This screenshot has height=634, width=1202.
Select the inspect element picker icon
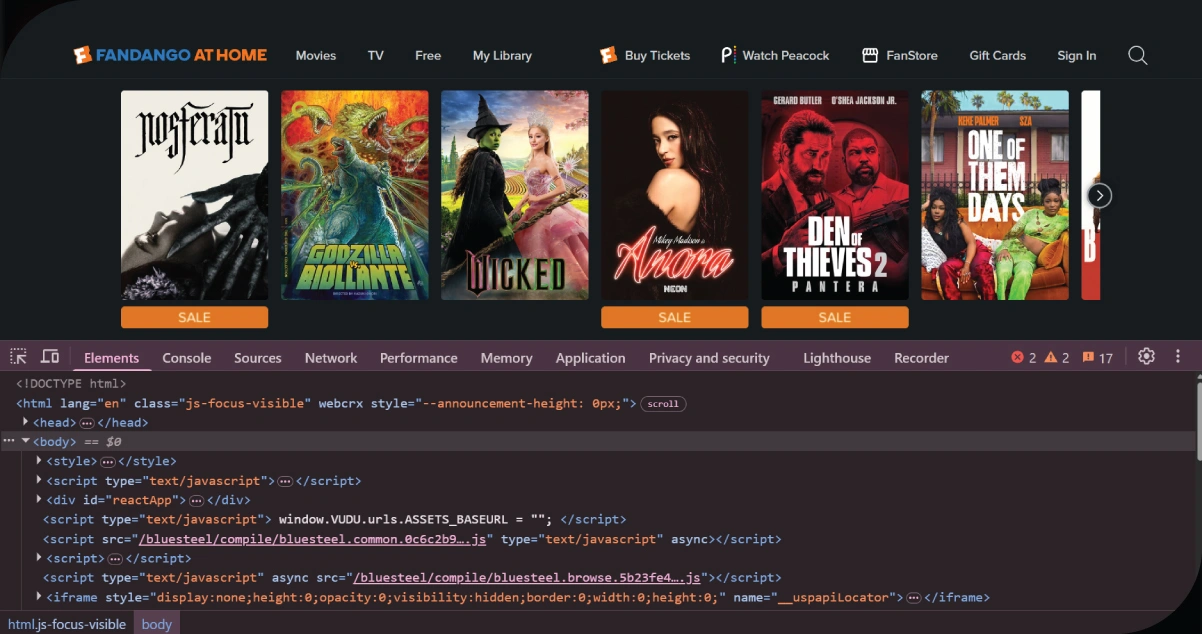(18, 357)
